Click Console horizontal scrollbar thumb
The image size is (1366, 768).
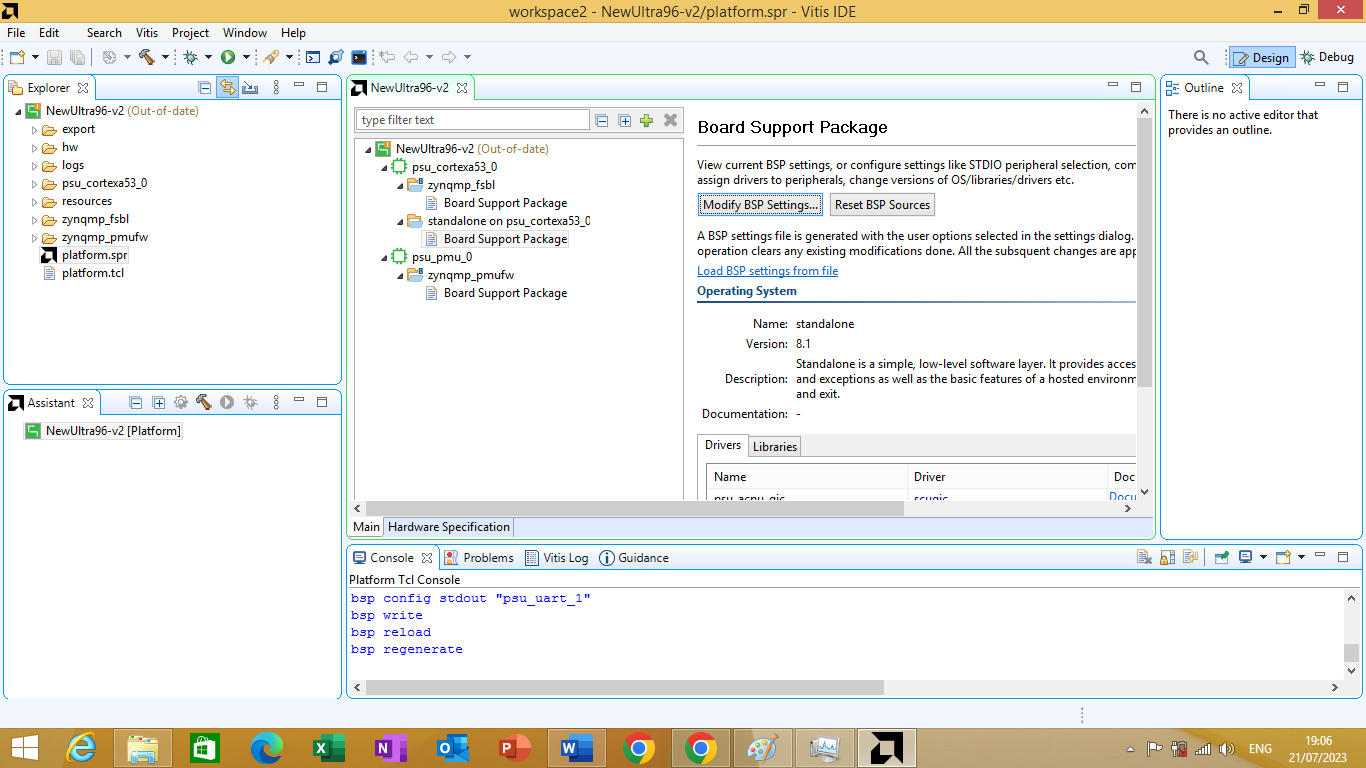pos(625,687)
